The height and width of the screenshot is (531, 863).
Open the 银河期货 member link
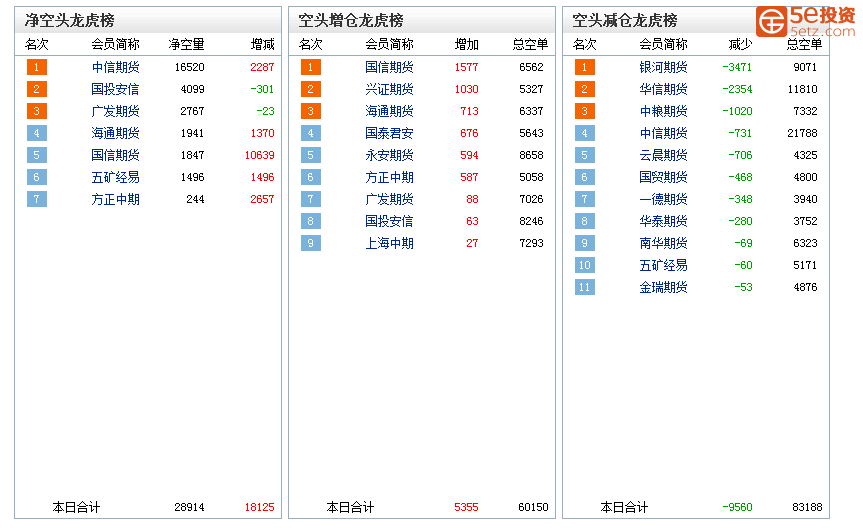[x=664, y=67]
